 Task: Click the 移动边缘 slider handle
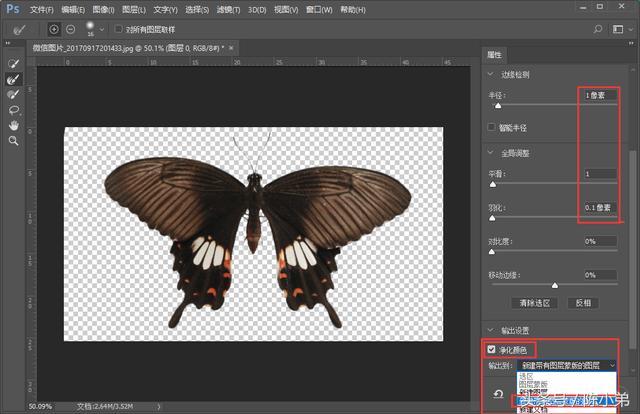[555, 285]
